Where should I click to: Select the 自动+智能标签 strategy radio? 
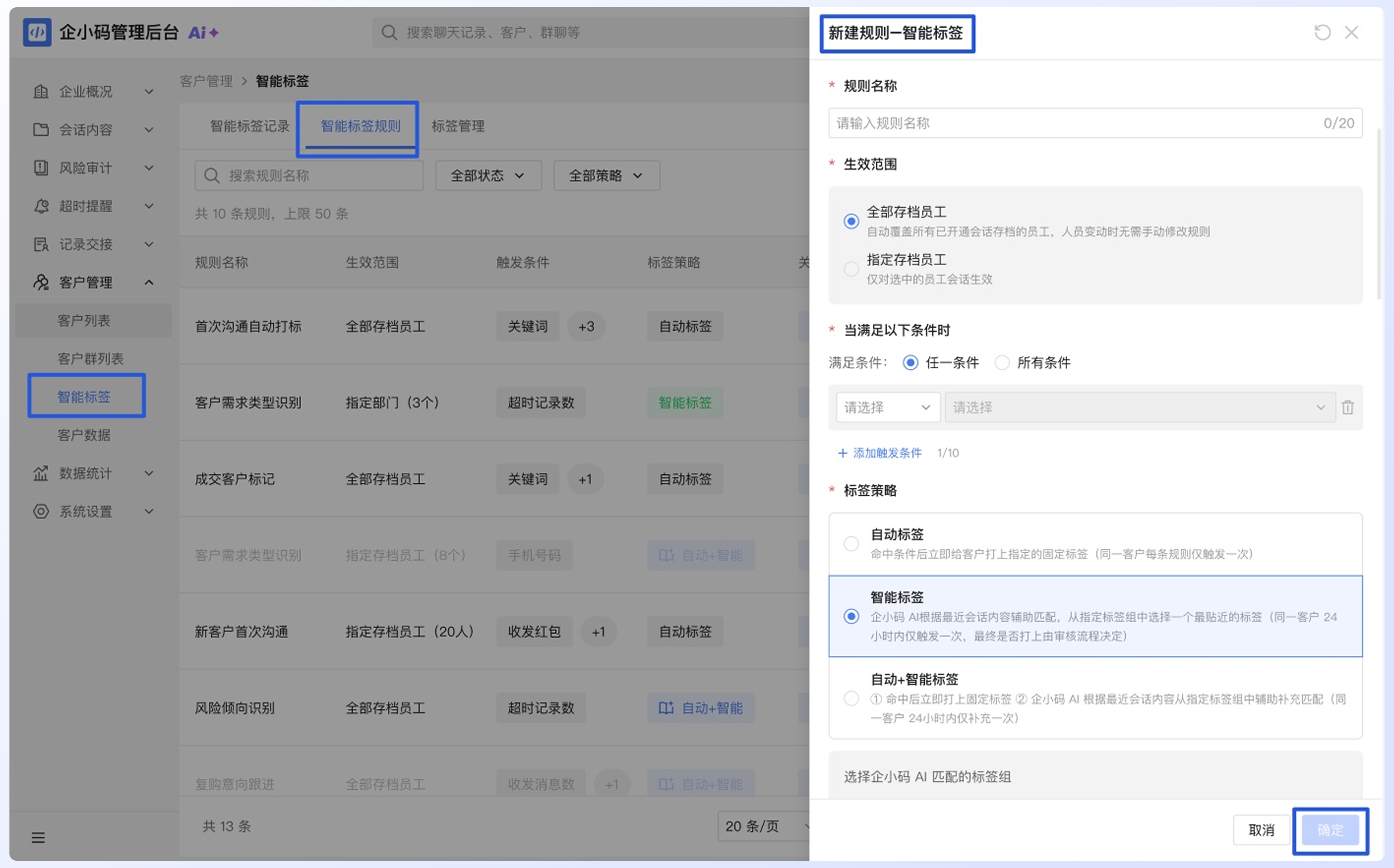pos(851,699)
